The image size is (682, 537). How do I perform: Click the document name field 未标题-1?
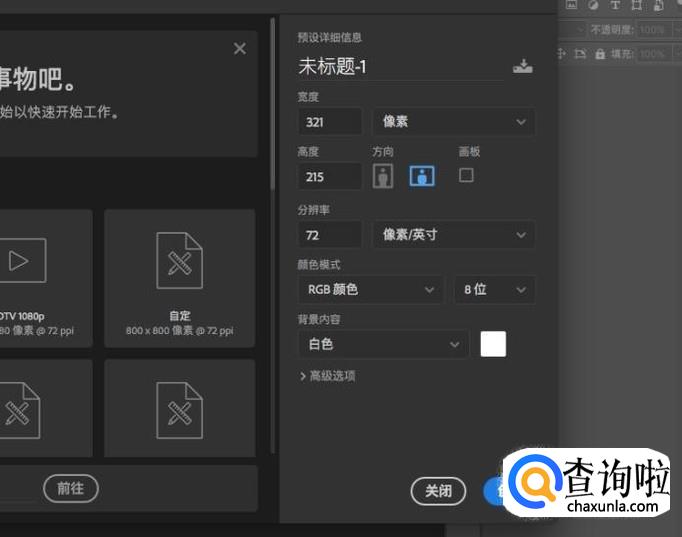coord(400,67)
